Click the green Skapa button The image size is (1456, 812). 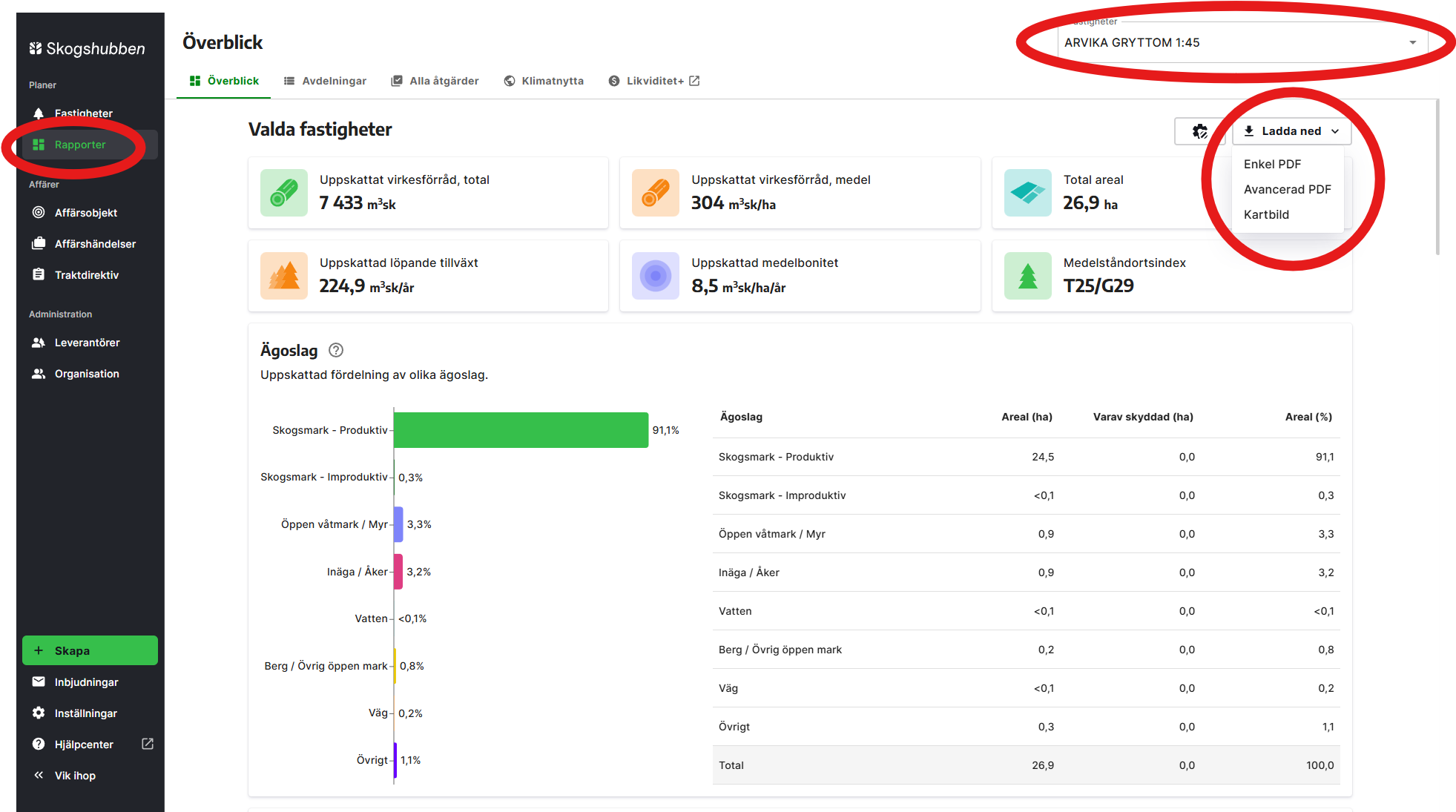click(x=90, y=650)
